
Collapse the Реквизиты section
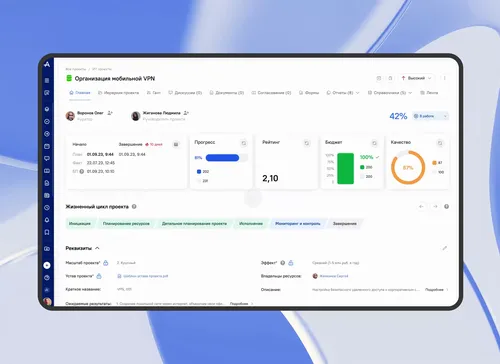click(97, 248)
